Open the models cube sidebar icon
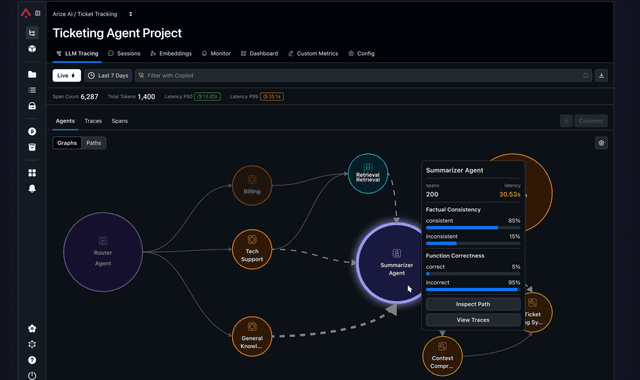Image resolution: width=640 pixels, height=380 pixels. (32, 49)
